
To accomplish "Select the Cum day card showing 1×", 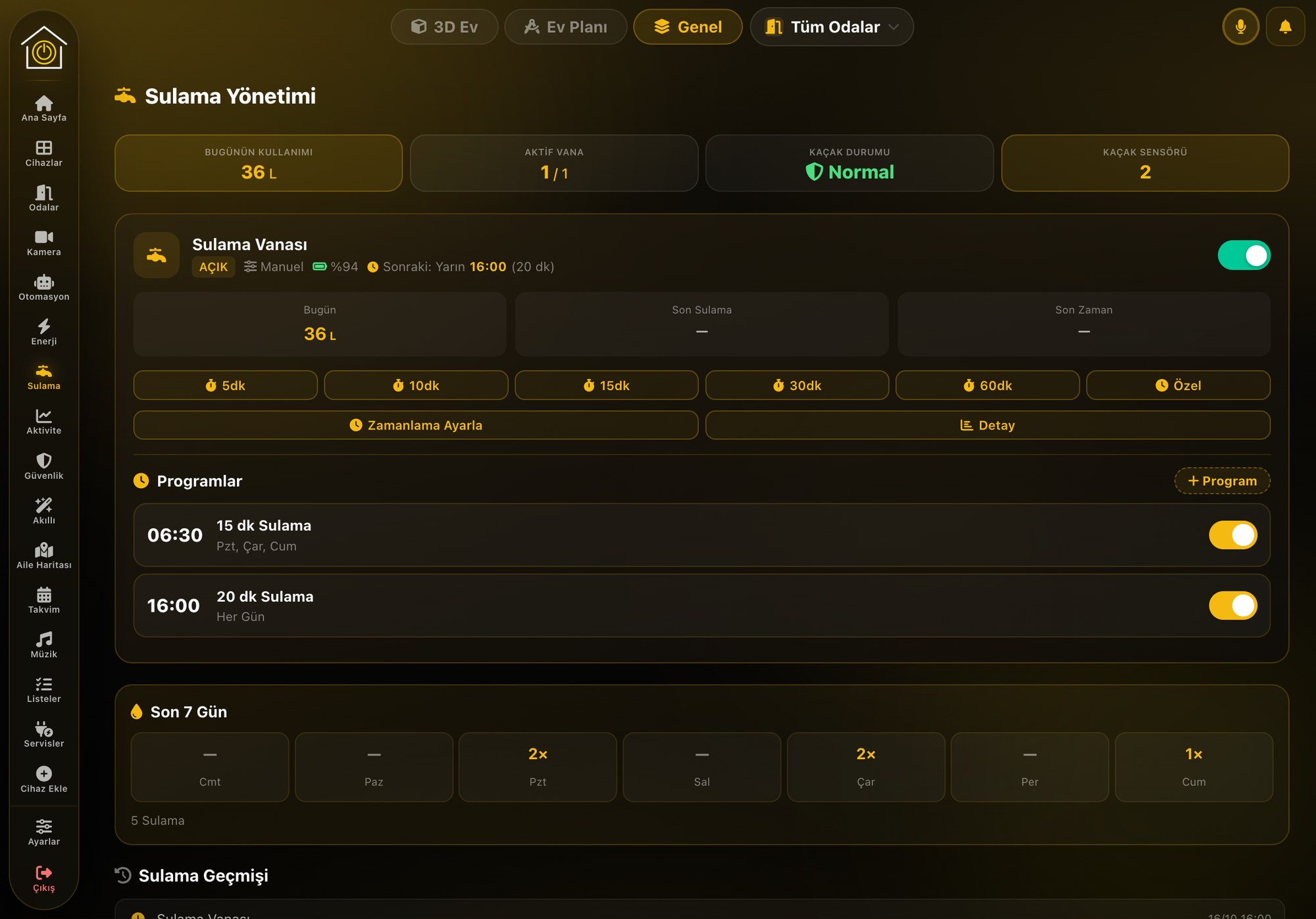I will (x=1194, y=767).
